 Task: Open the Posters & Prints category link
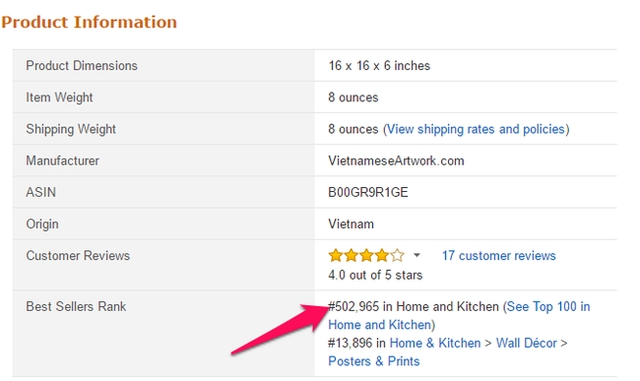tap(374, 361)
